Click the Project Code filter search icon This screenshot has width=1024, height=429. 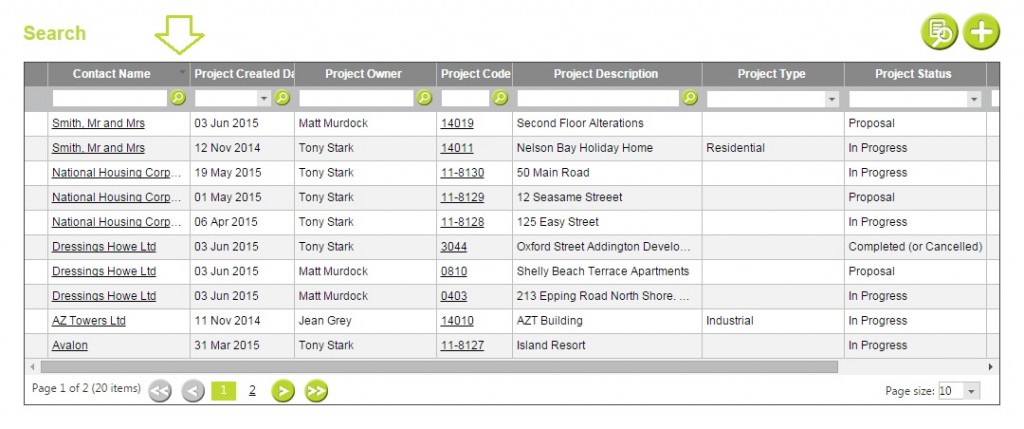click(500, 98)
